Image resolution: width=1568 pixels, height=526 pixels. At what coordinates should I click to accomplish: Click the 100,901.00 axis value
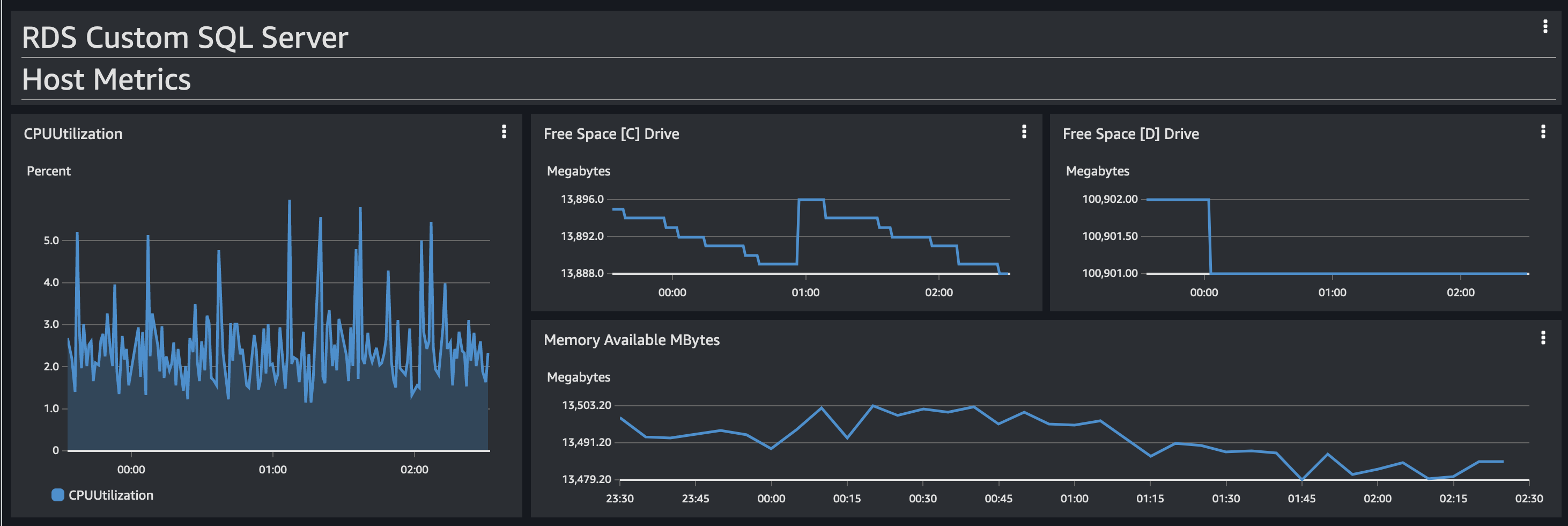[x=1110, y=274]
